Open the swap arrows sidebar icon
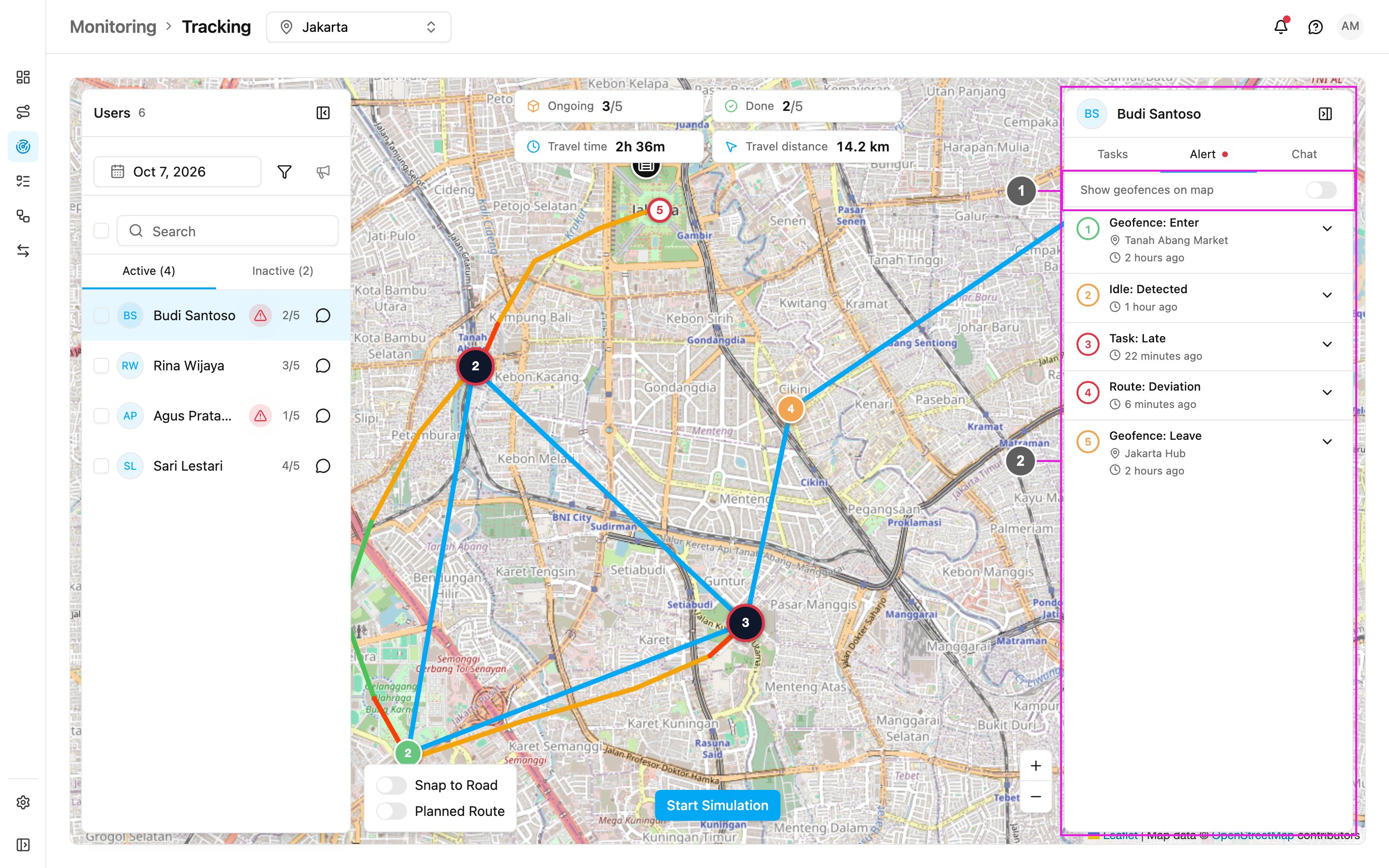Screen dimensions: 1389x868 tap(23, 251)
